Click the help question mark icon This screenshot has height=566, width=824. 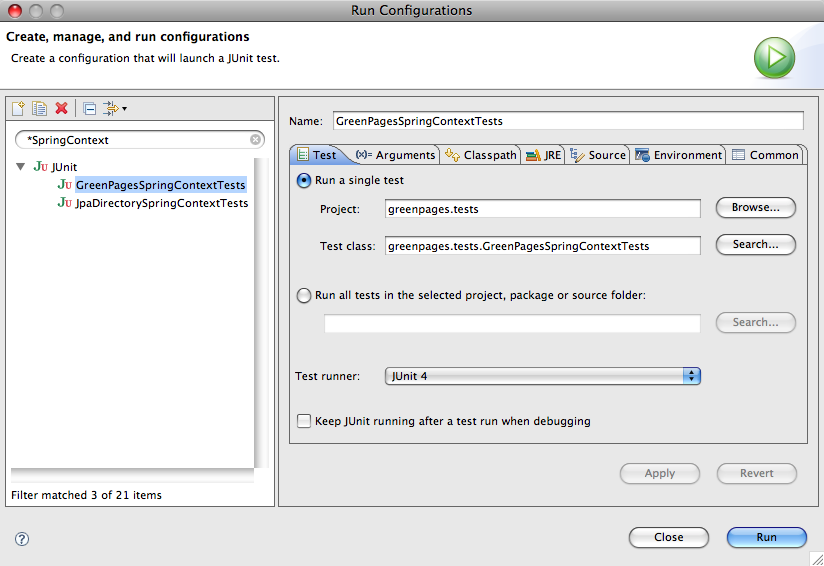point(22,538)
